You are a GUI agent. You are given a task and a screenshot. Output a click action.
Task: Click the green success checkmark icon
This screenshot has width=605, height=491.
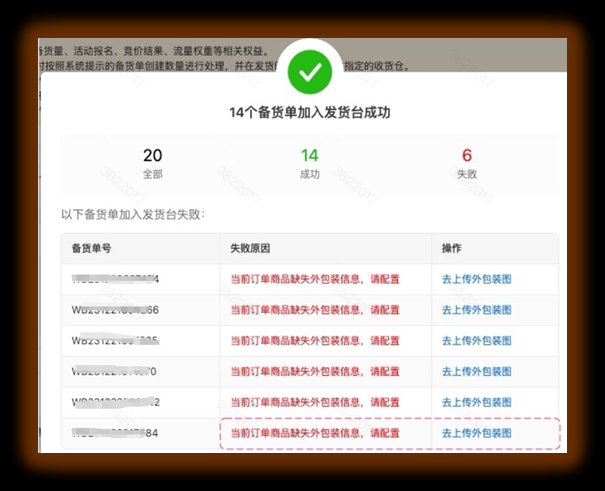pos(309,72)
